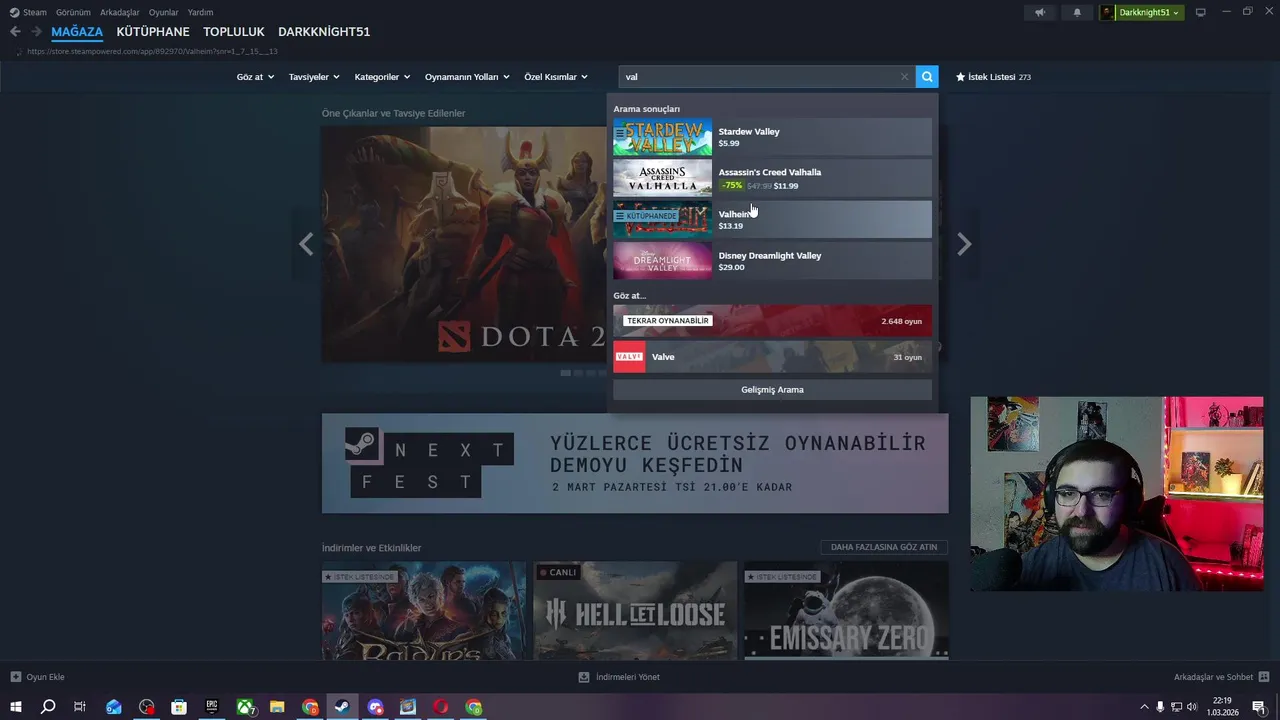Open File Explorer on taskbar
The image size is (1280, 720).
277,707
